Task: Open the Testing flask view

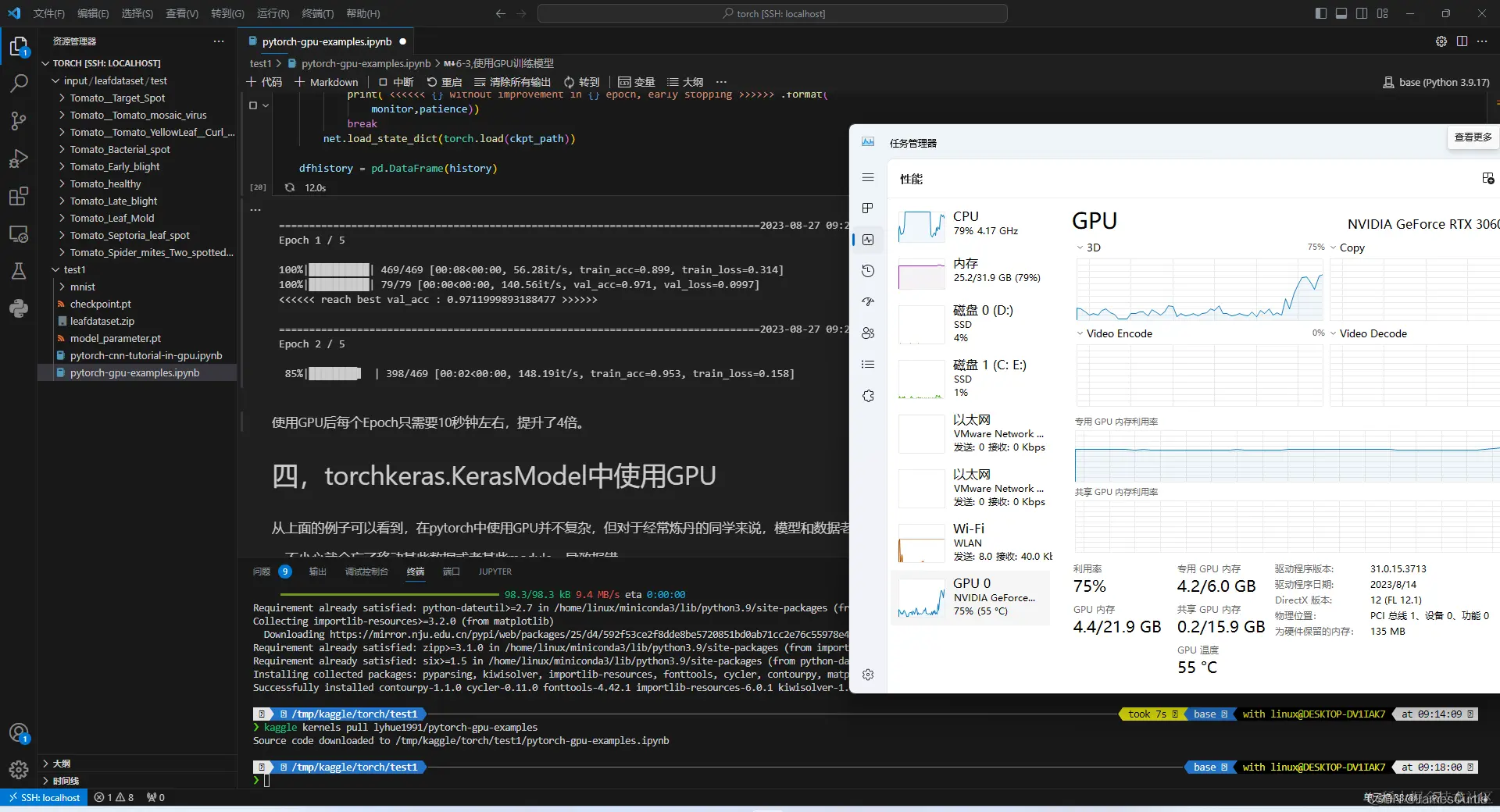Action: click(19, 271)
